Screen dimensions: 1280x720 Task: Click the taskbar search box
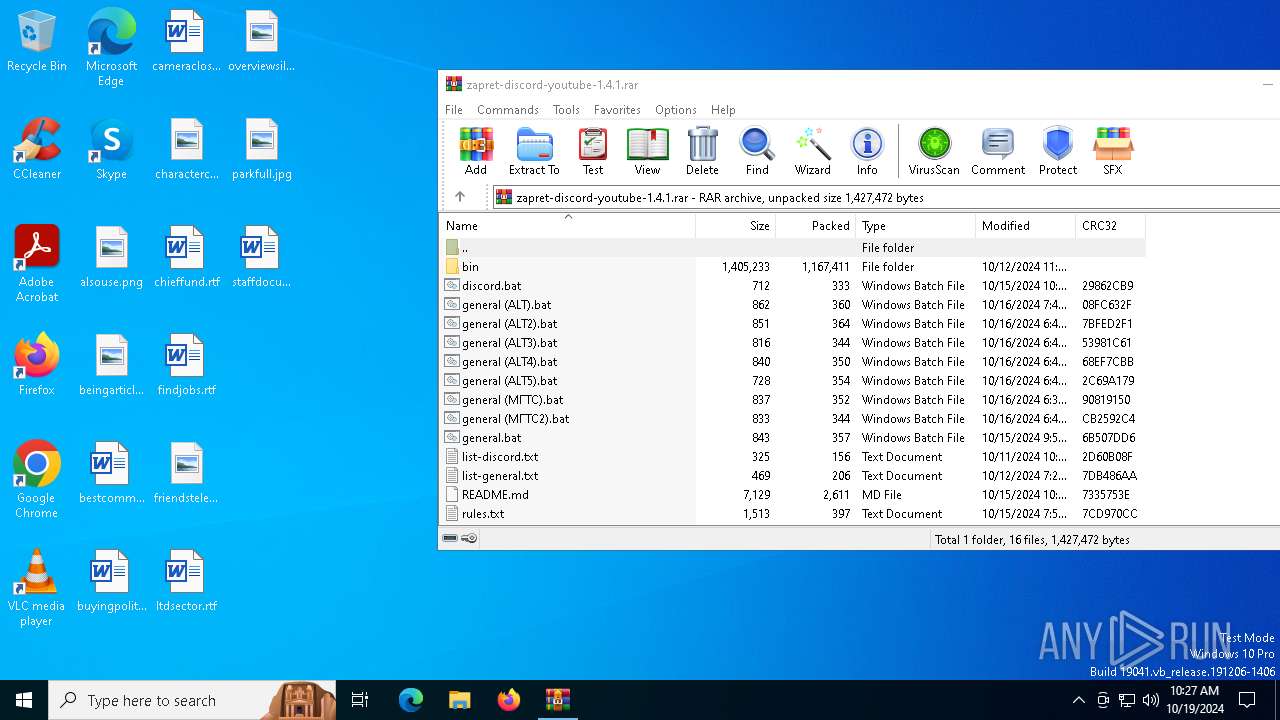click(192, 700)
